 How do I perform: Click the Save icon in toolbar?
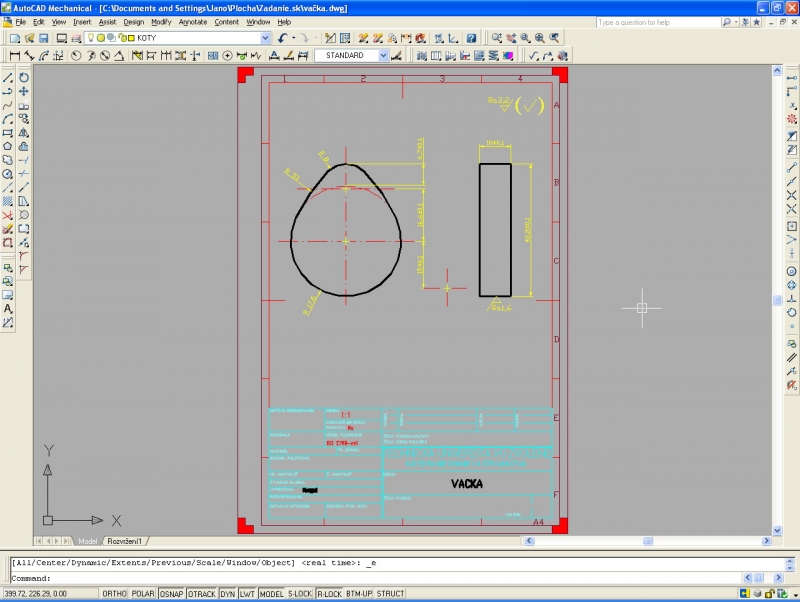point(45,38)
